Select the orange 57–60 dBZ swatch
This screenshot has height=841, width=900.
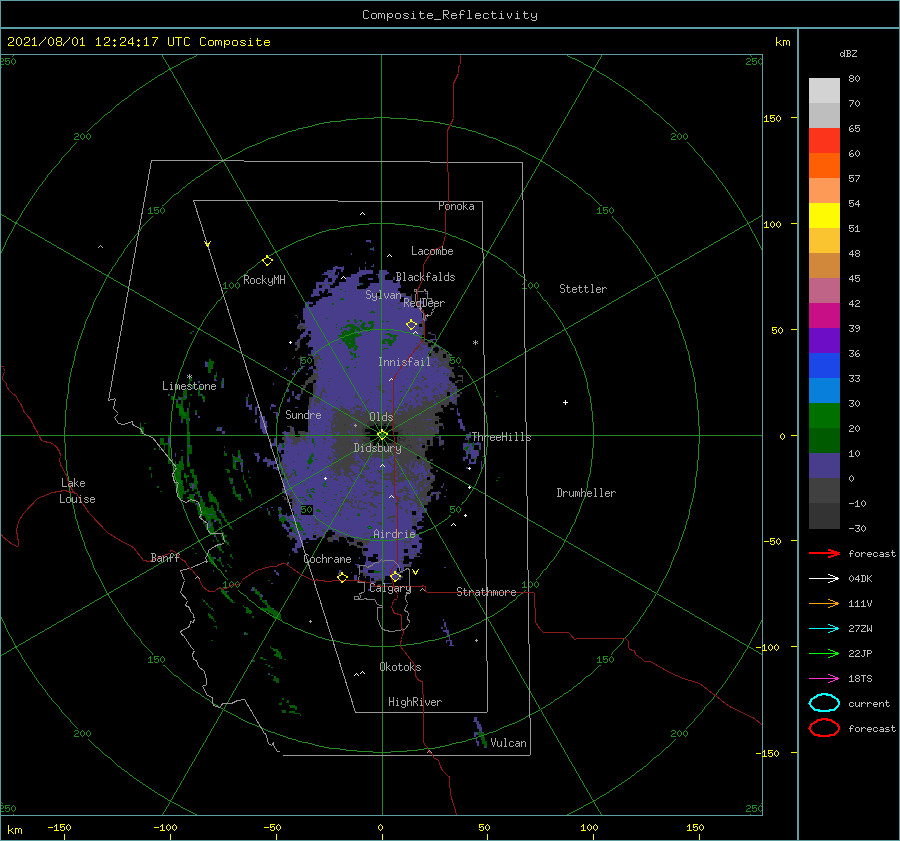coord(824,165)
